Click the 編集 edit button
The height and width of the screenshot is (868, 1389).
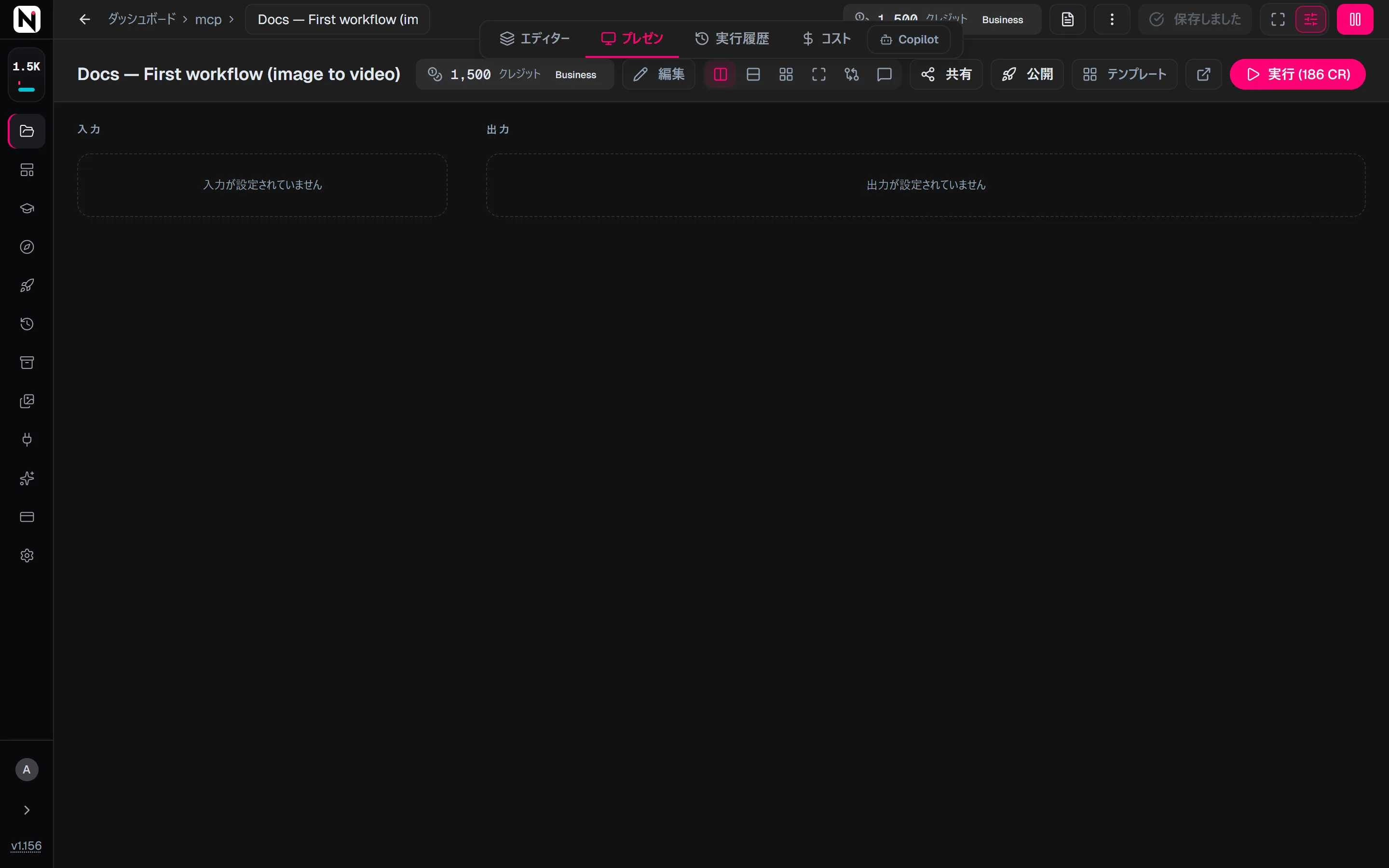coord(659,74)
